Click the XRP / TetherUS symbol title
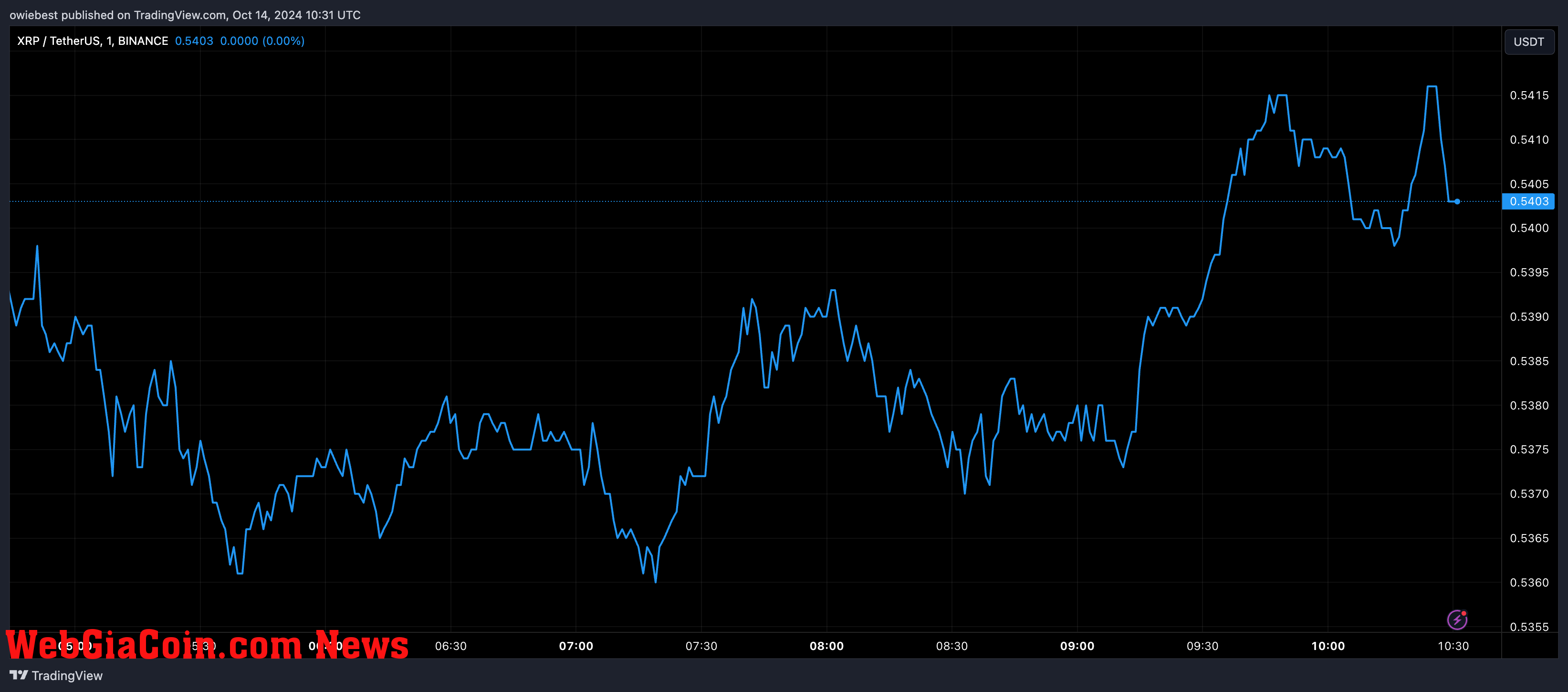This screenshot has width=1568, height=692. click(x=93, y=41)
